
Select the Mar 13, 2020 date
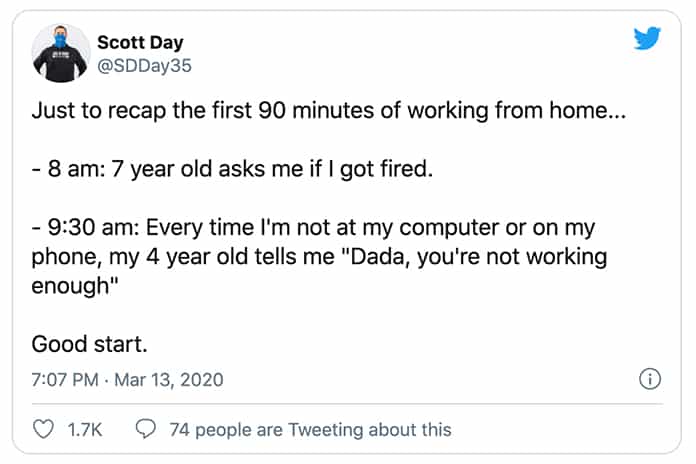click(x=169, y=380)
